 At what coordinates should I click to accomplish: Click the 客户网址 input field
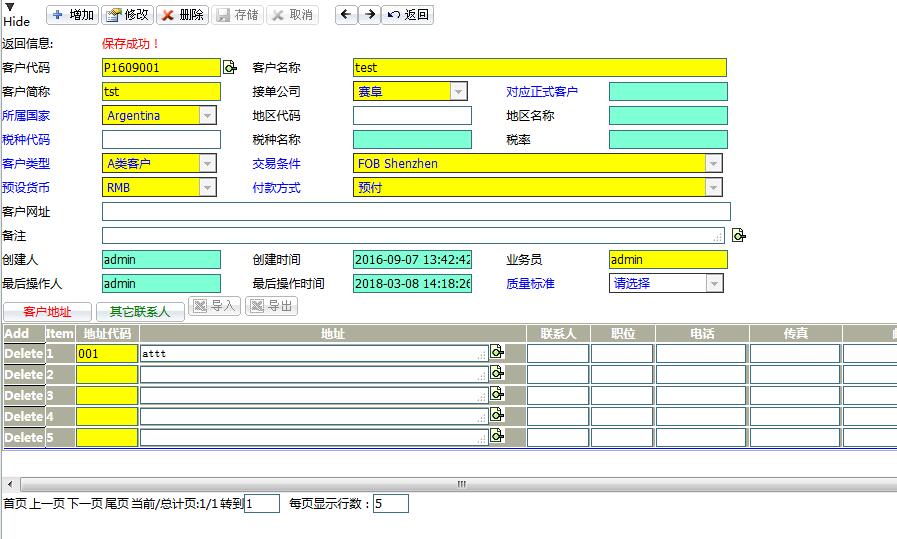[416, 212]
